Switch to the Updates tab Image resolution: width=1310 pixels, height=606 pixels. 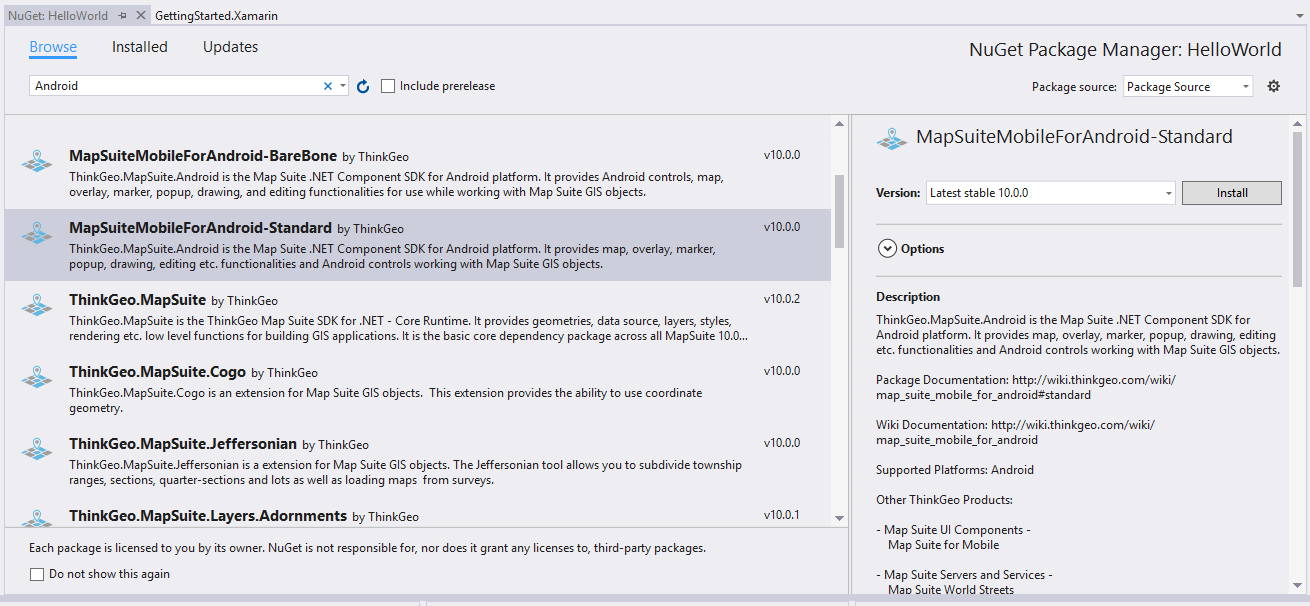230,47
